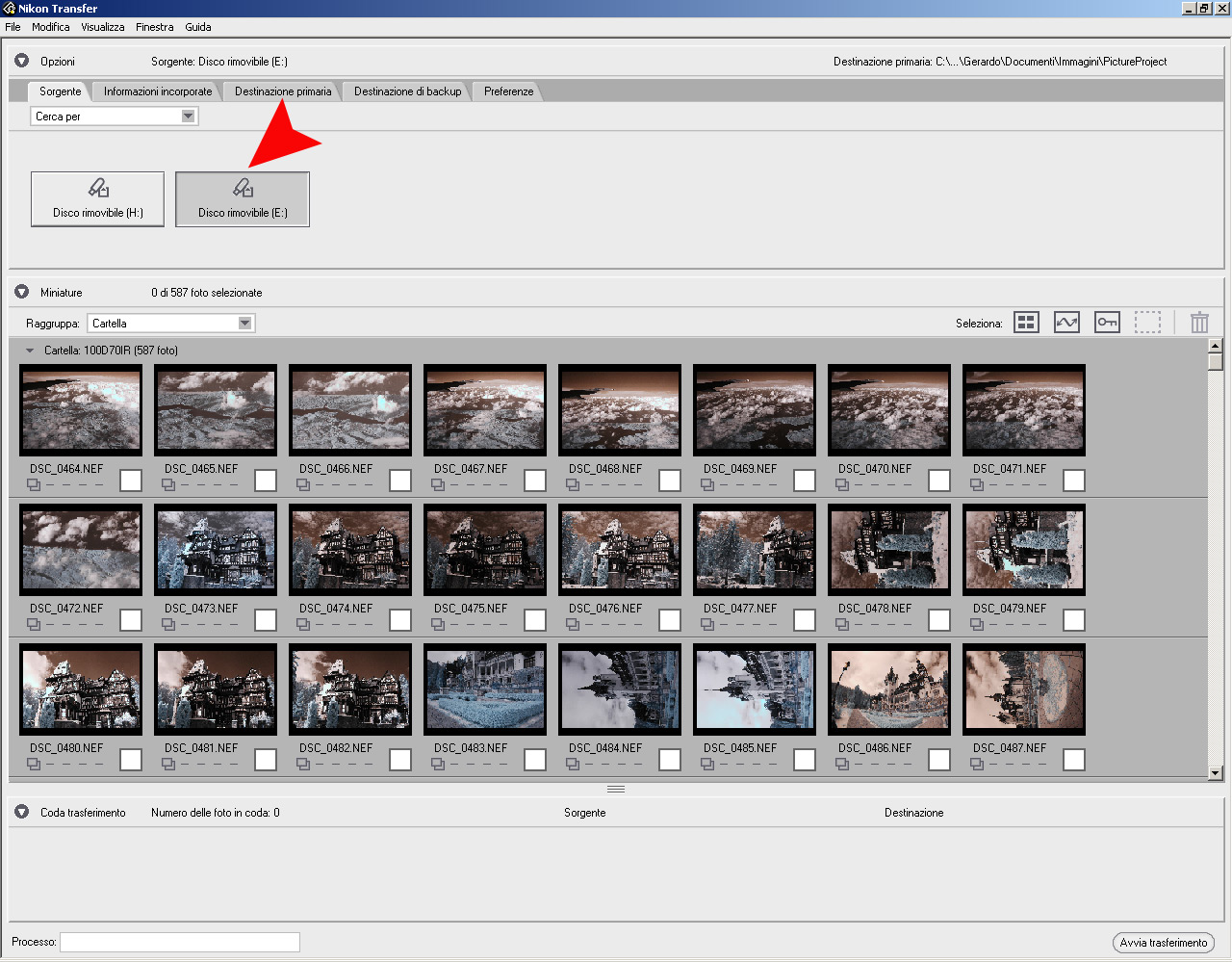Switch to the Sorgente tab
Image resolution: width=1232 pixels, height=962 pixels.
(60, 91)
